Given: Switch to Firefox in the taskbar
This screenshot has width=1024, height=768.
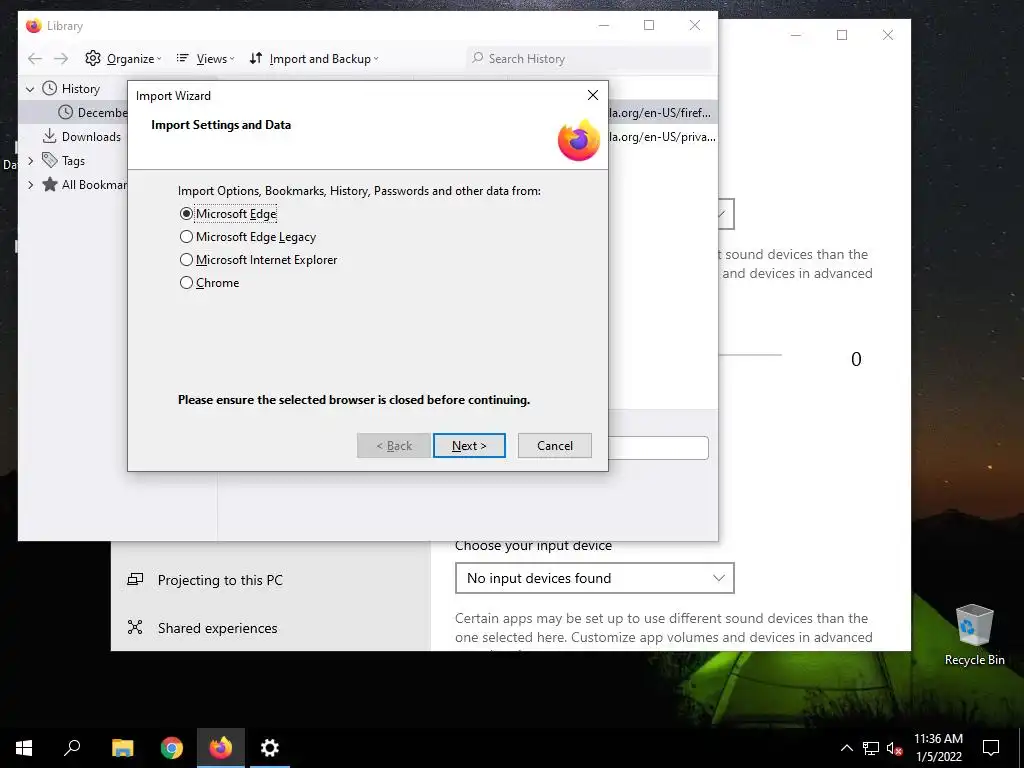Looking at the screenshot, I should [221, 748].
